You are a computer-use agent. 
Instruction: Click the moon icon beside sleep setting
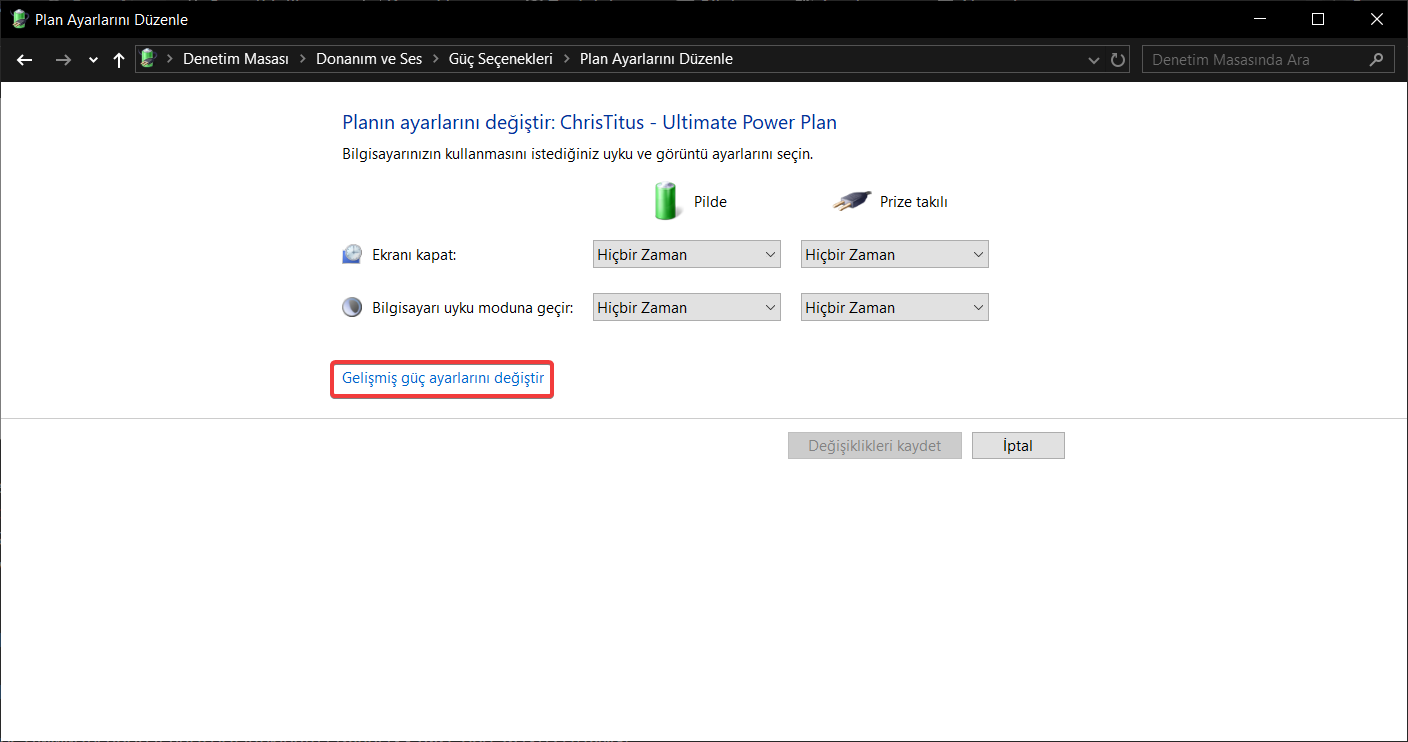coord(352,307)
